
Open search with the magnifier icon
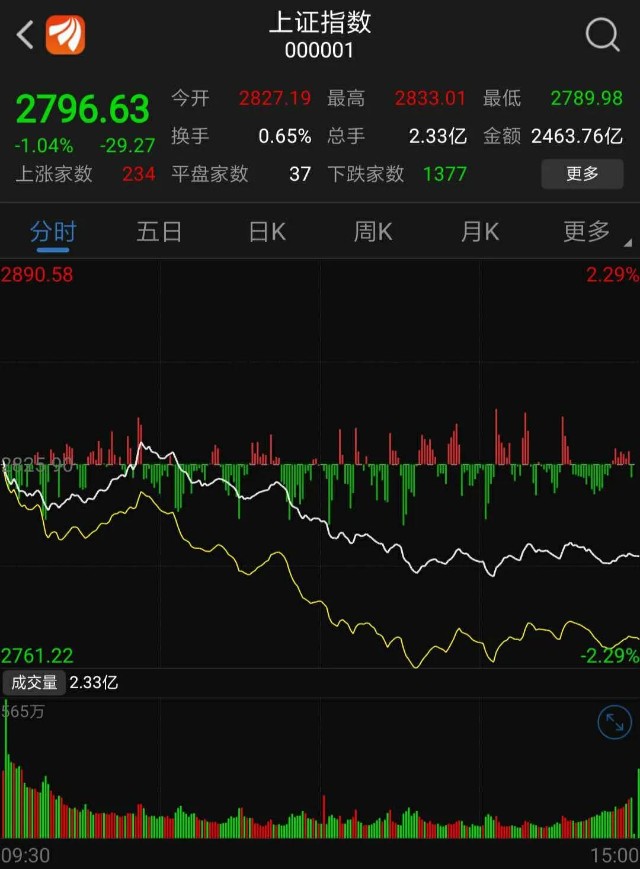tap(602, 36)
